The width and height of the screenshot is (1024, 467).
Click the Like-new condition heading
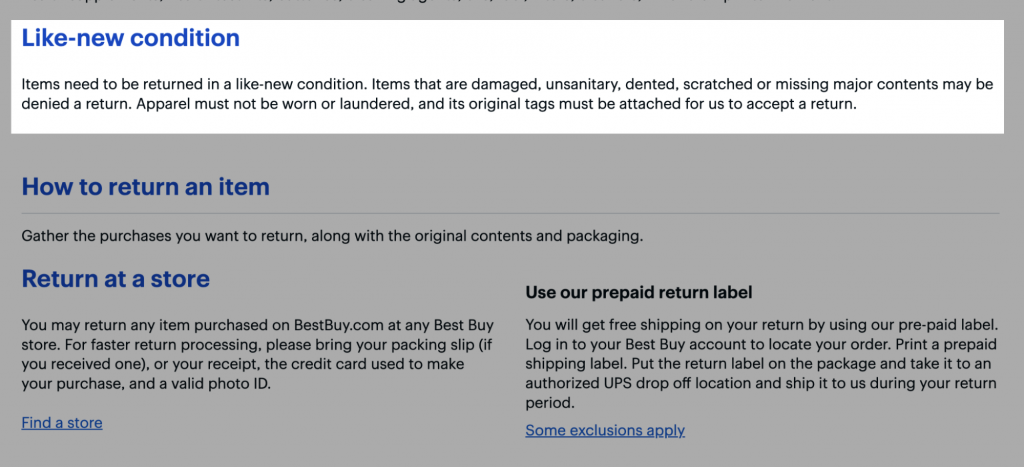click(x=131, y=38)
